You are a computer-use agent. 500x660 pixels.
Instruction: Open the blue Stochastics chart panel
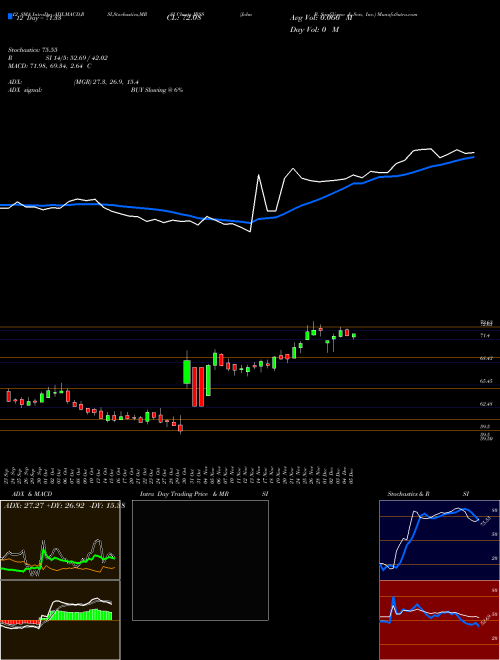pyautogui.click(x=439, y=540)
